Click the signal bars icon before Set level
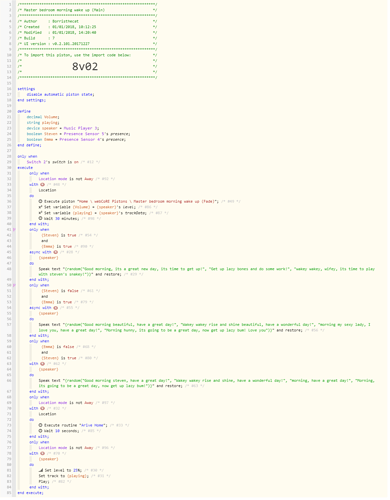 click(41, 471)
